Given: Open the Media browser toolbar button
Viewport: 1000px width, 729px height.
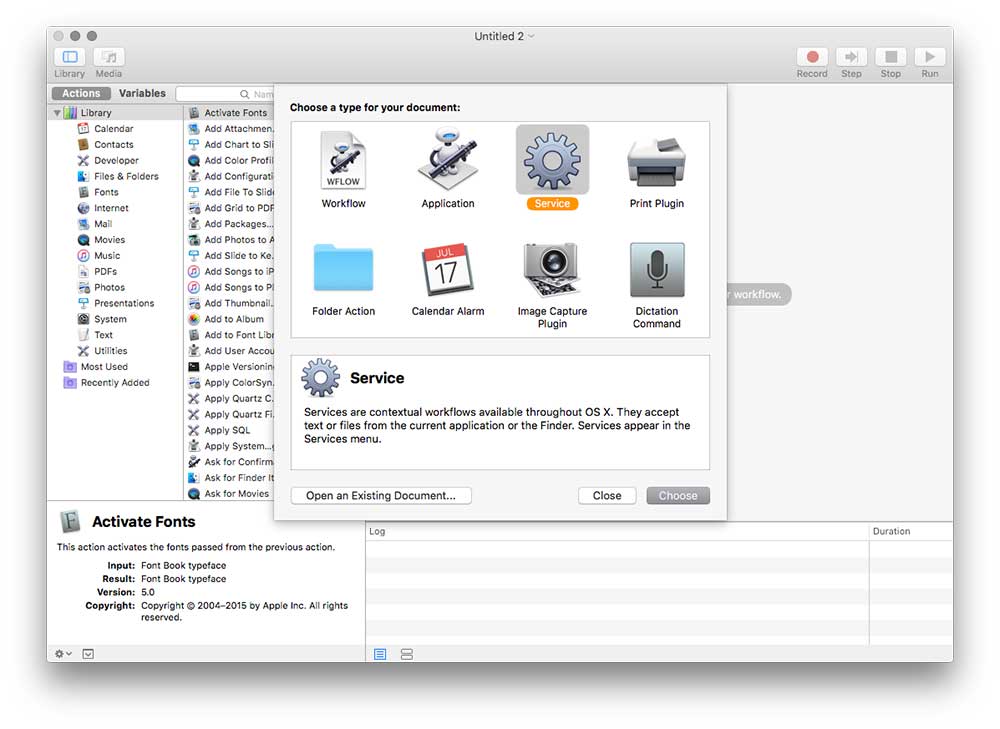Looking at the screenshot, I should pyautogui.click(x=109, y=57).
